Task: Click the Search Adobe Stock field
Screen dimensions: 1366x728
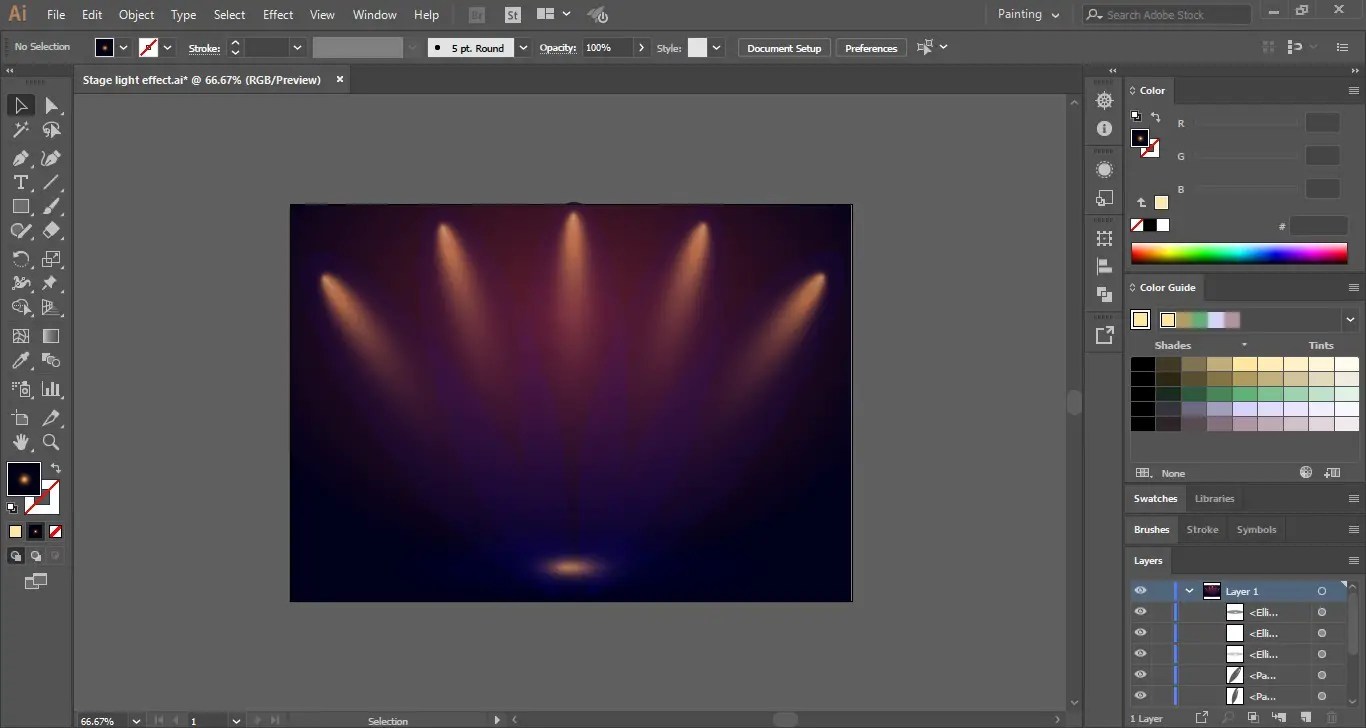Action: click(1165, 14)
